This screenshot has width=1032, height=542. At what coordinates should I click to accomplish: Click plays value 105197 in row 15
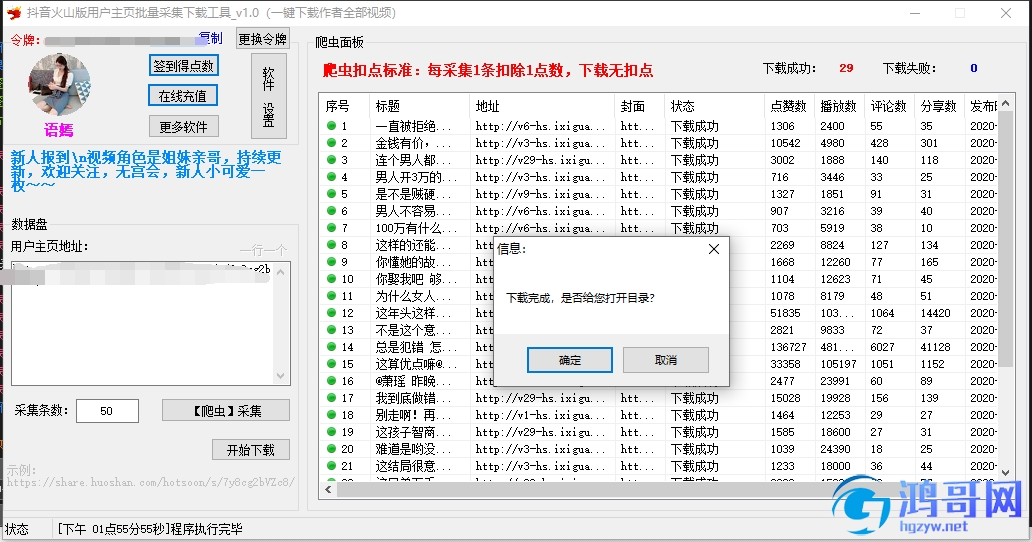pos(838,364)
